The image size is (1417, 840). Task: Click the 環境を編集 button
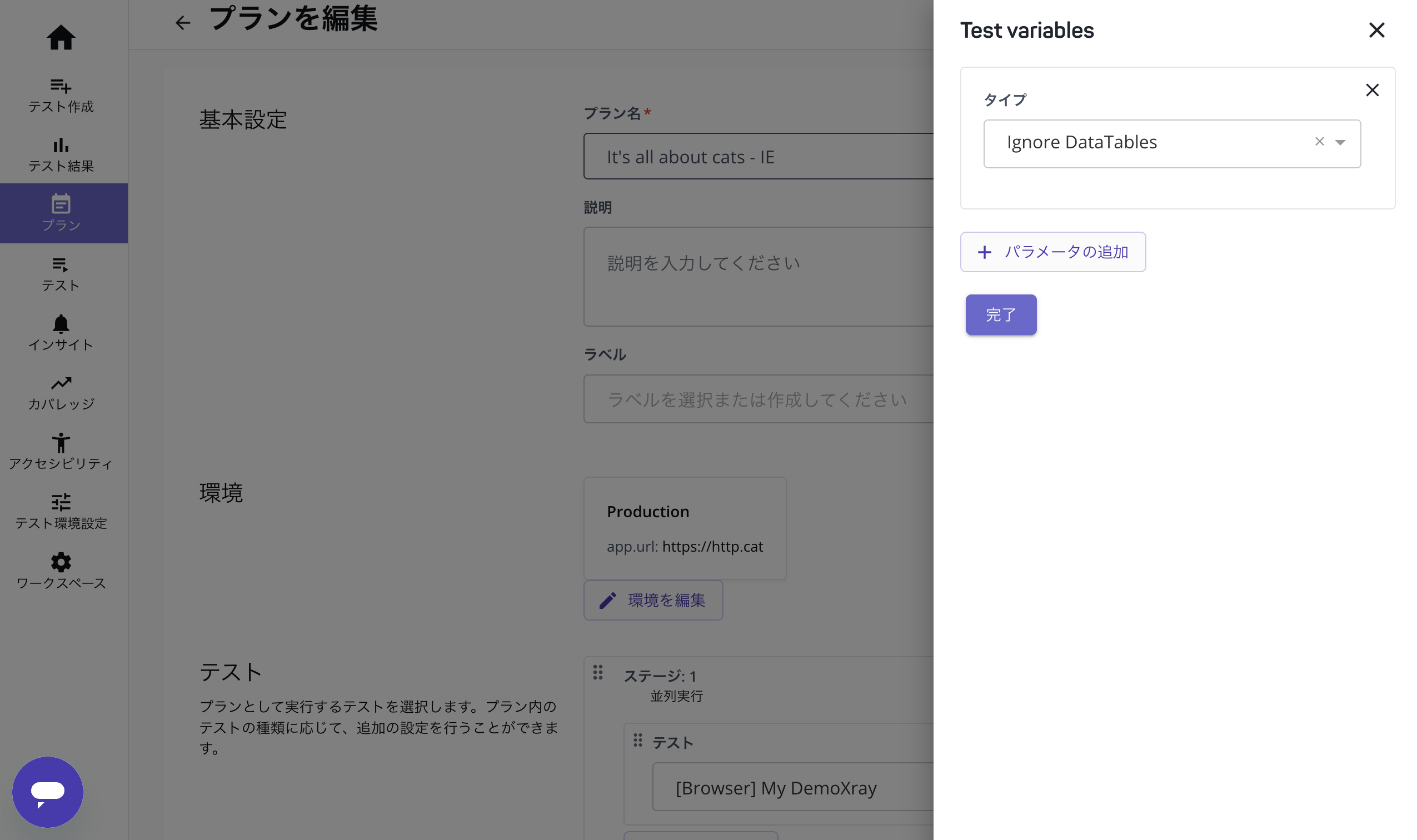click(x=653, y=600)
